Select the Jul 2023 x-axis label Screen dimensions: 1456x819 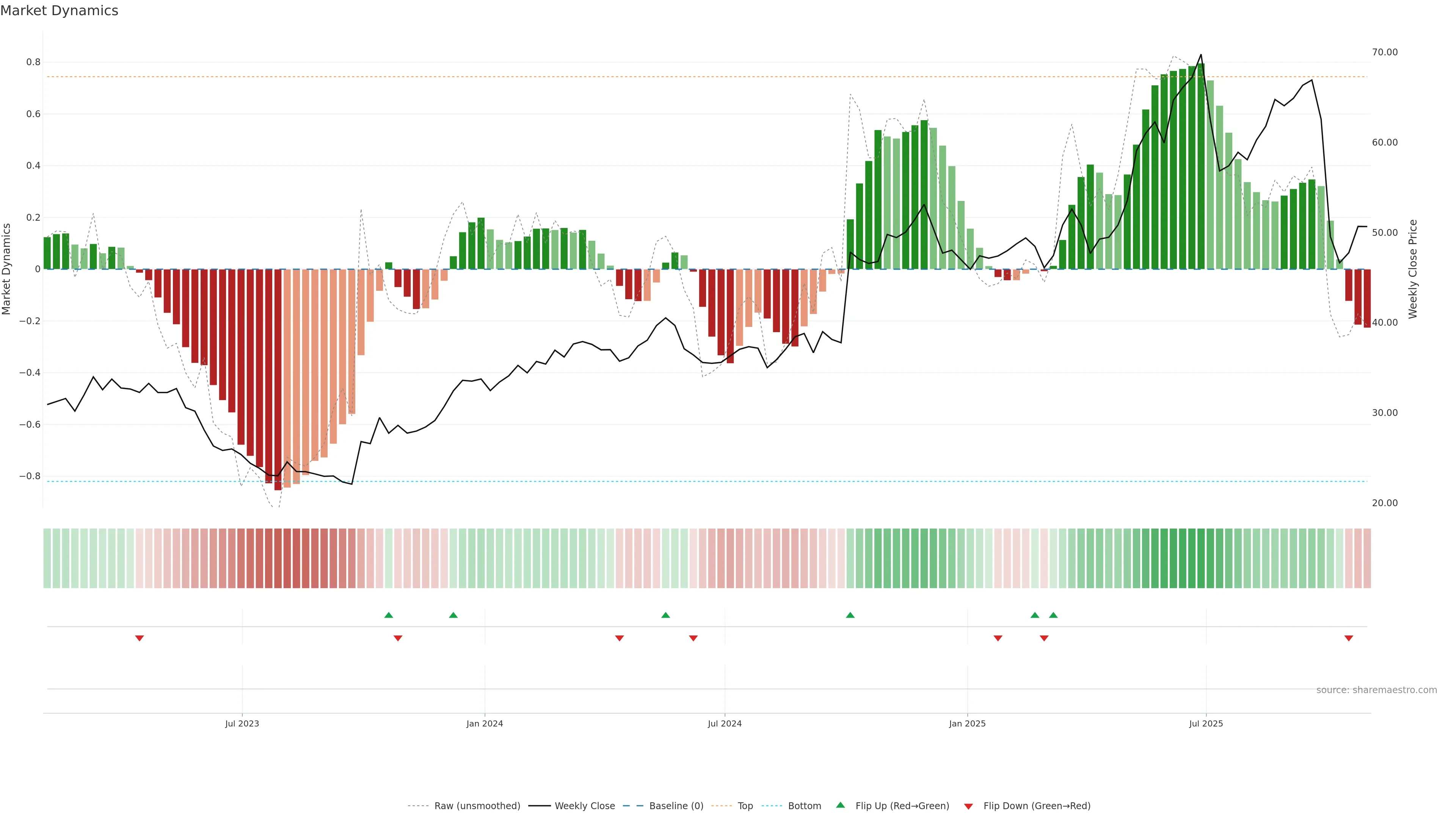[242, 723]
